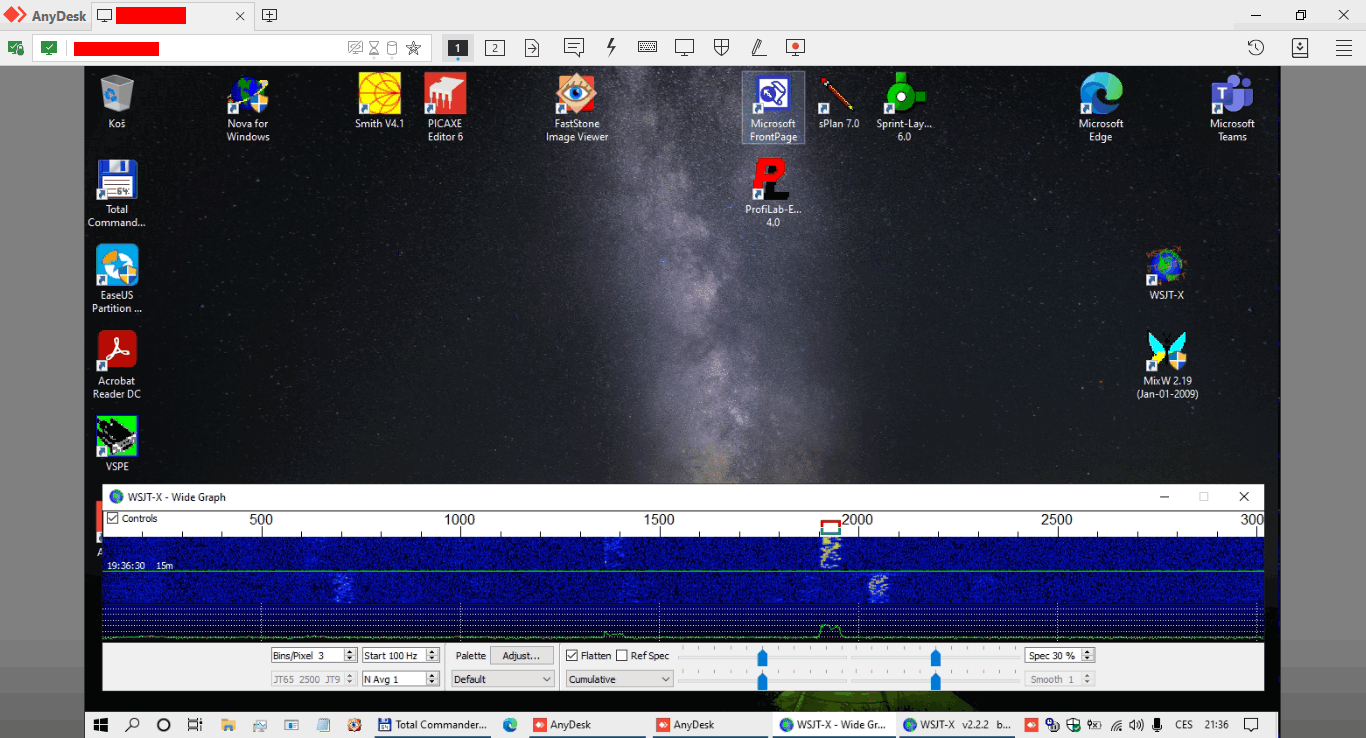The image size is (1366, 738).
Task: Uncheck the Flatten checkbox
Action: (572, 656)
